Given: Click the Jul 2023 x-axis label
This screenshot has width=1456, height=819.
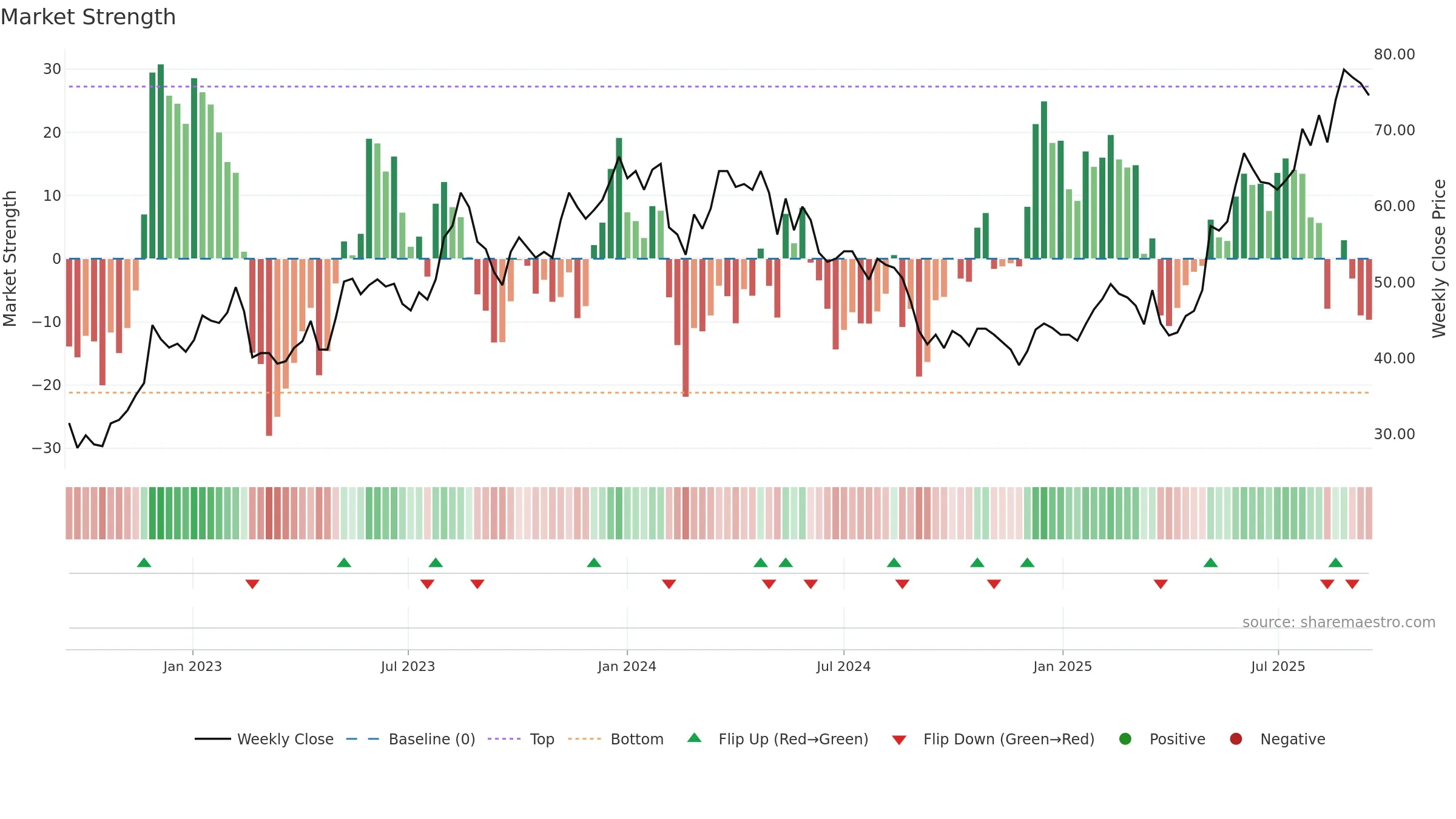Looking at the screenshot, I should (408, 666).
